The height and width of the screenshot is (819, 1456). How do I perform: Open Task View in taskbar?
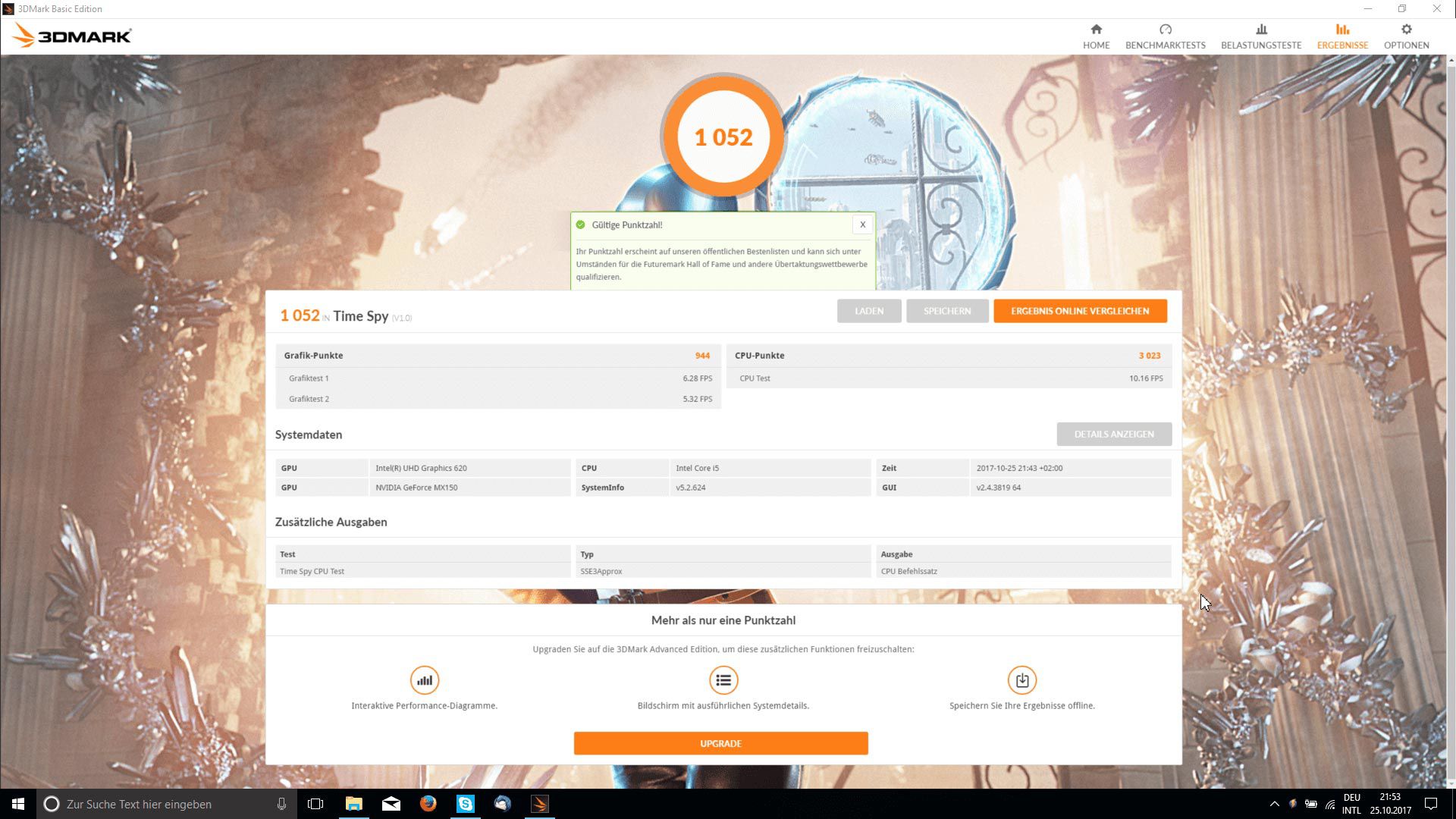315,804
